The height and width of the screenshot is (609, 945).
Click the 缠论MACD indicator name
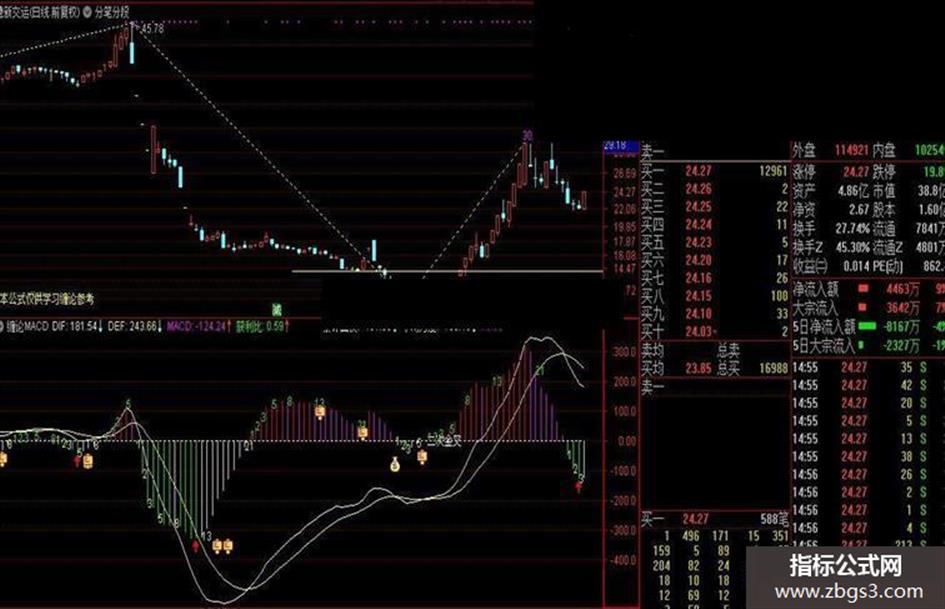pyautogui.click(x=28, y=326)
